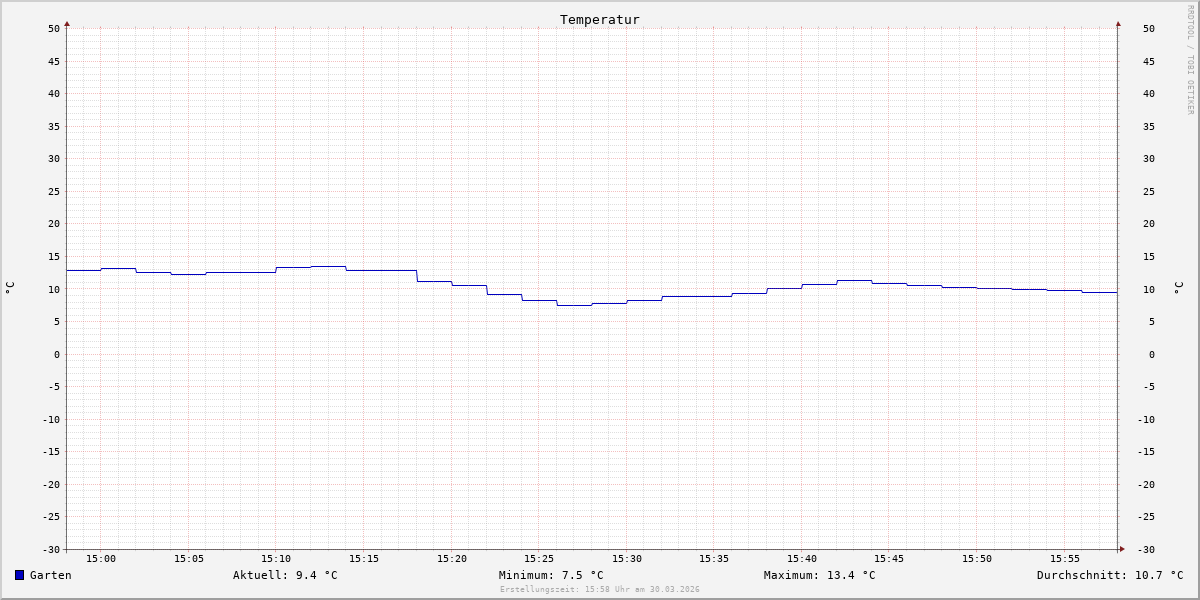1200x600 pixels.
Task: Click the Aktuell: 9.4 °C value
Action: (x=285, y=575)
